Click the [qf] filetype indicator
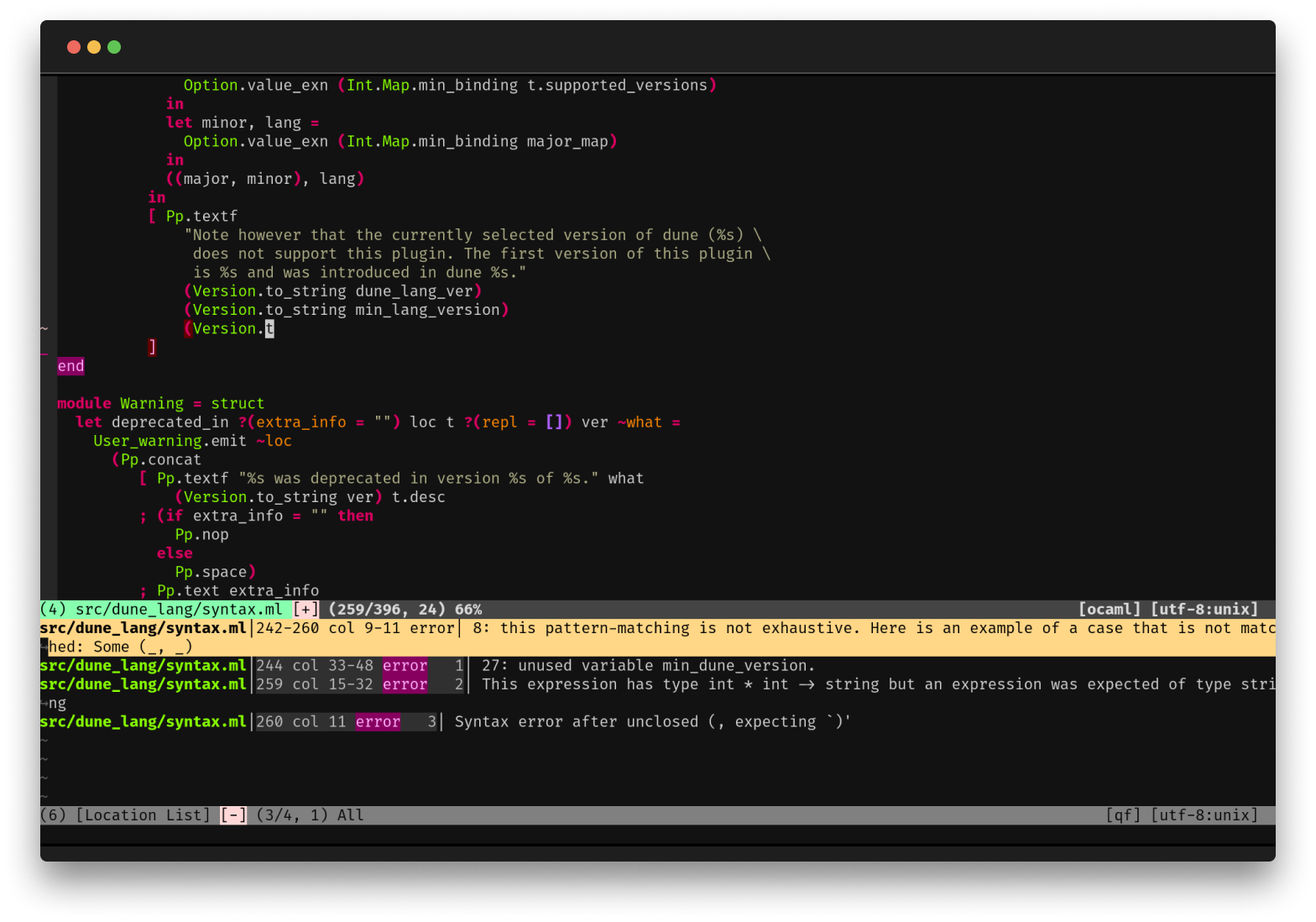This screenshot has width=1316, height=922. tap(1123, 815)
